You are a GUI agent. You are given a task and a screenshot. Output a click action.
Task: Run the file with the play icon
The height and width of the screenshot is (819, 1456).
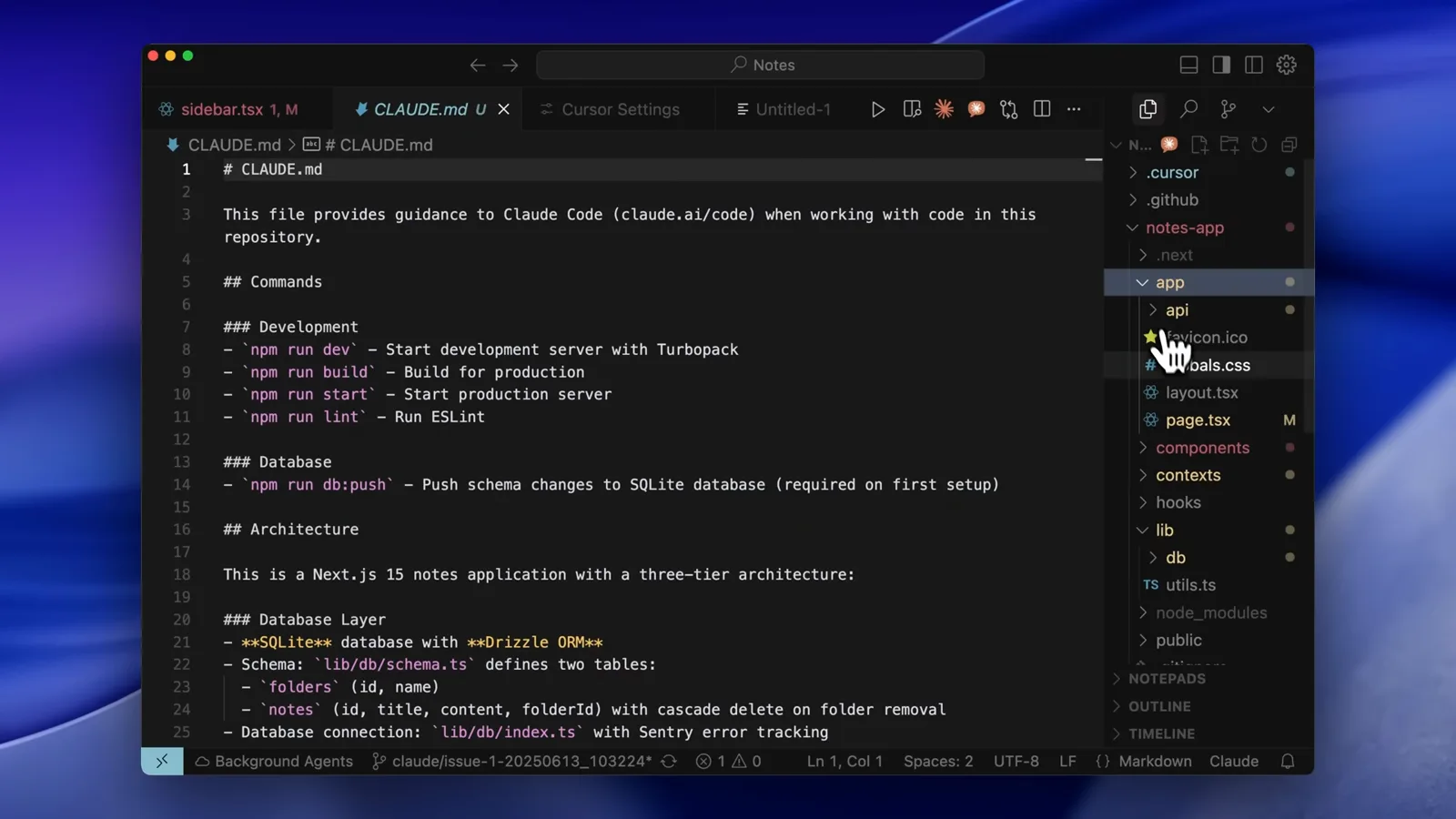point(877,109)
